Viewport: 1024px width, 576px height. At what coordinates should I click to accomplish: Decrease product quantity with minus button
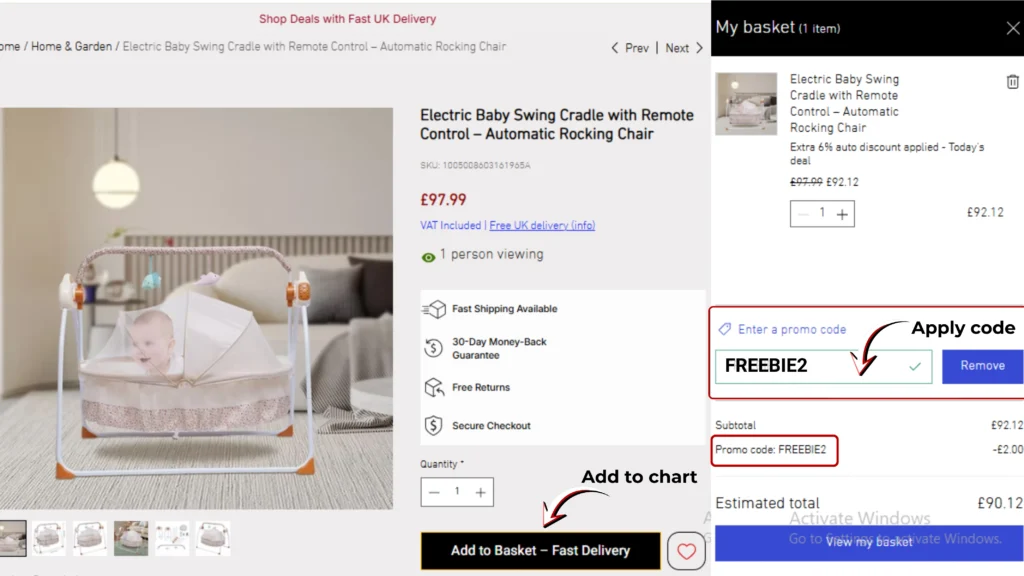[x=434, y=492]
